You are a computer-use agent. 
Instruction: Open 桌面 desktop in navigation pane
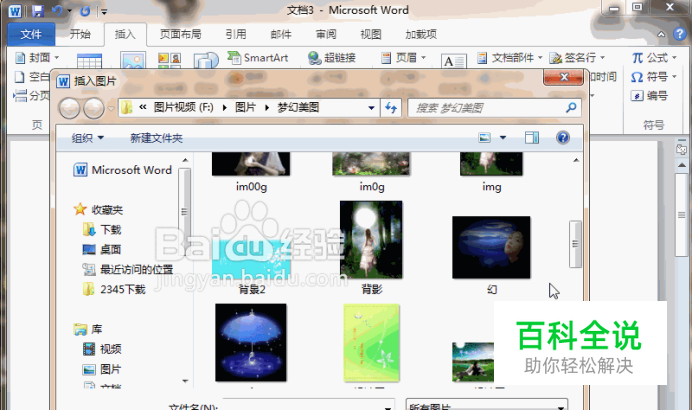[x=102, y=249]
